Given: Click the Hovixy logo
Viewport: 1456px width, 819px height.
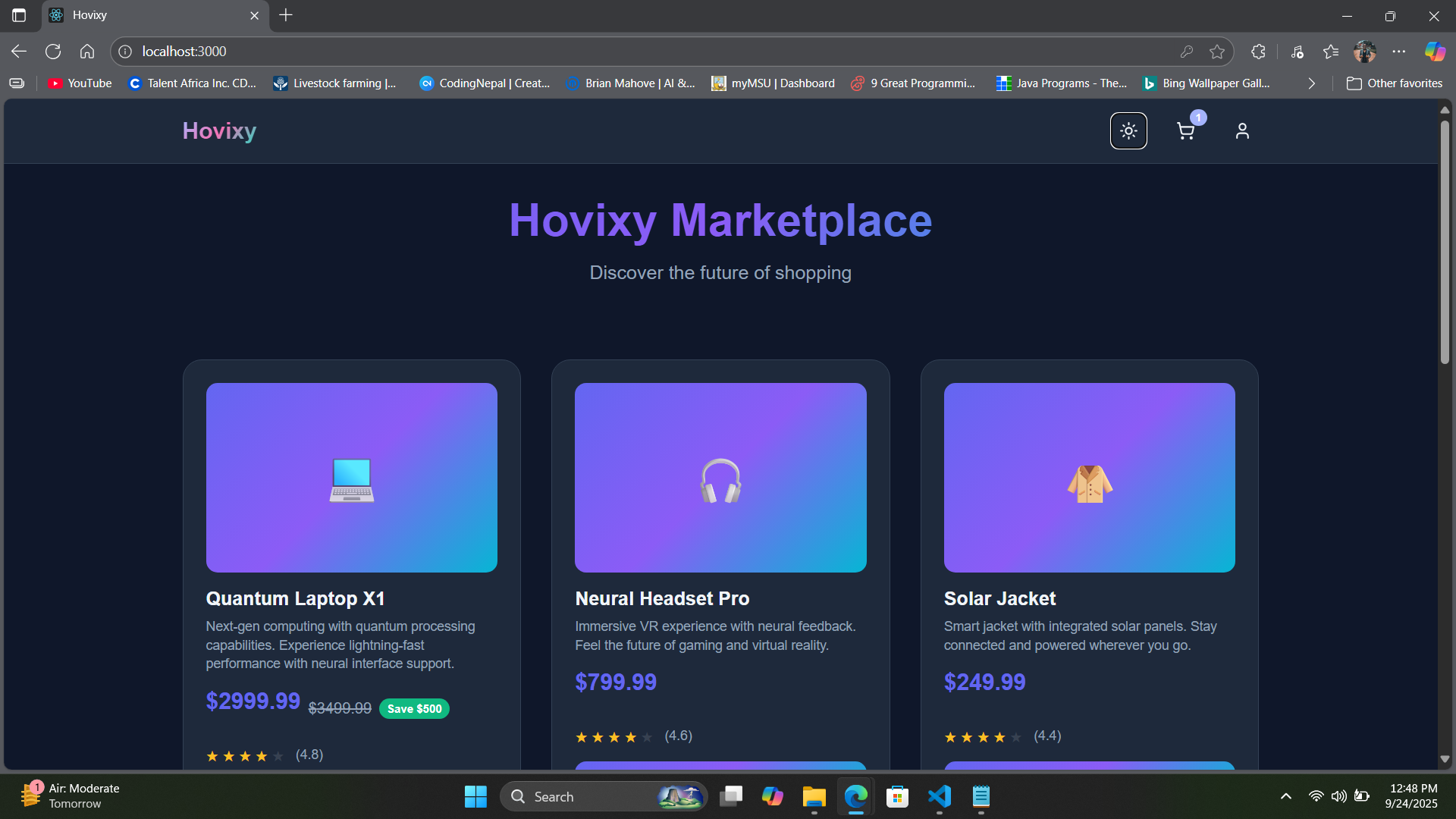Looking at the screenshot, I should coord(219,130).
